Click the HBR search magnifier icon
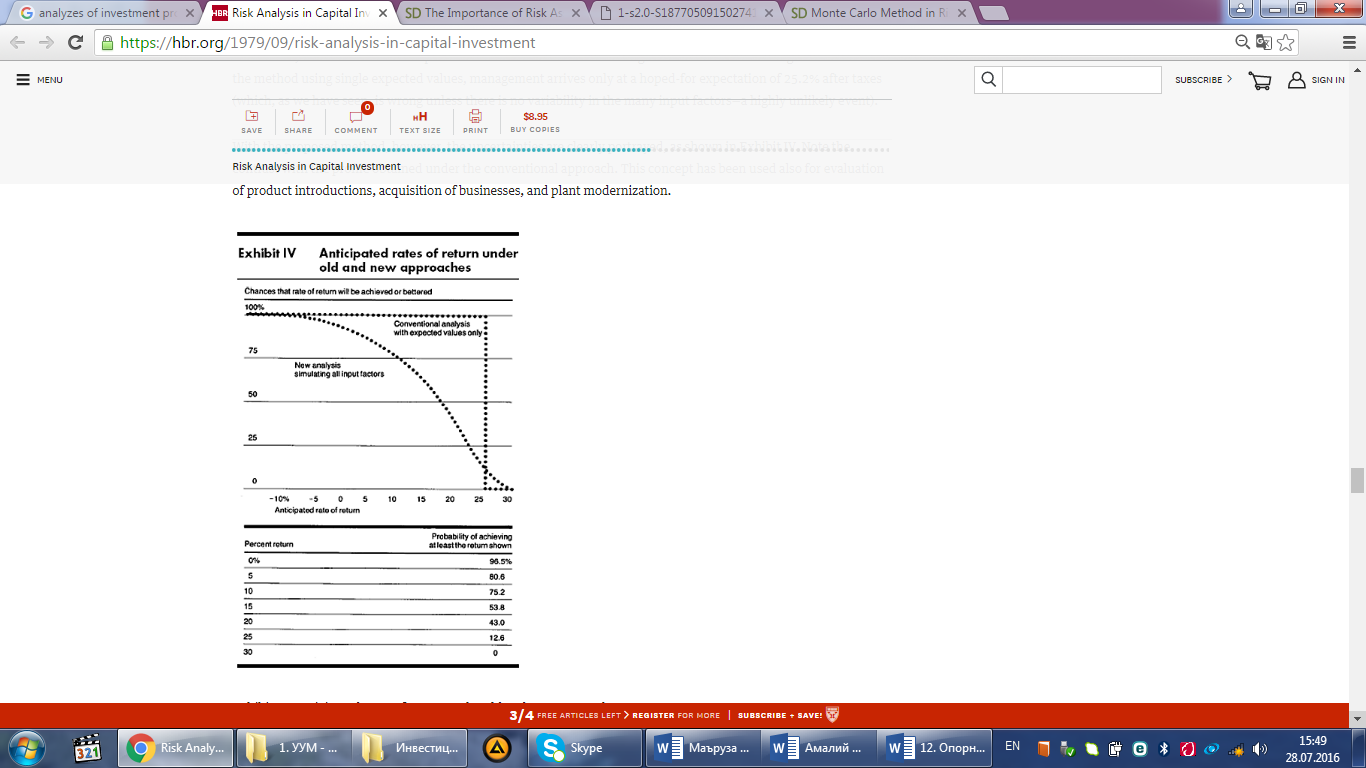Viewport: 1366px width, 768px height. pos(988,80)
